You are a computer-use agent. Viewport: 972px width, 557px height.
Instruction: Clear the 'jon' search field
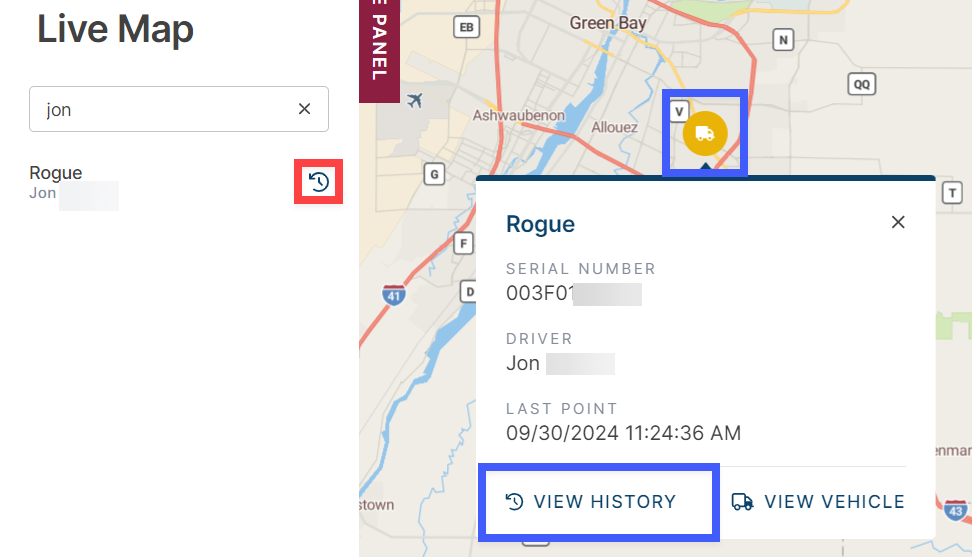[x=304, y=109]
